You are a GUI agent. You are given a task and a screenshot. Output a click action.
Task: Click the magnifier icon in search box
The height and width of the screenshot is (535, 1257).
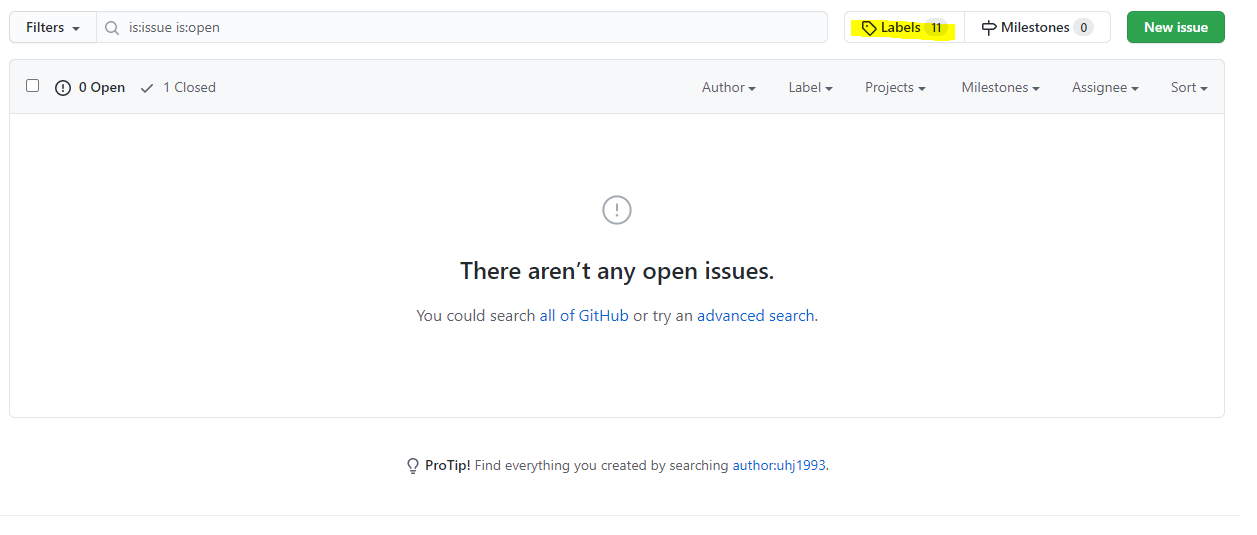click(112, 28)
